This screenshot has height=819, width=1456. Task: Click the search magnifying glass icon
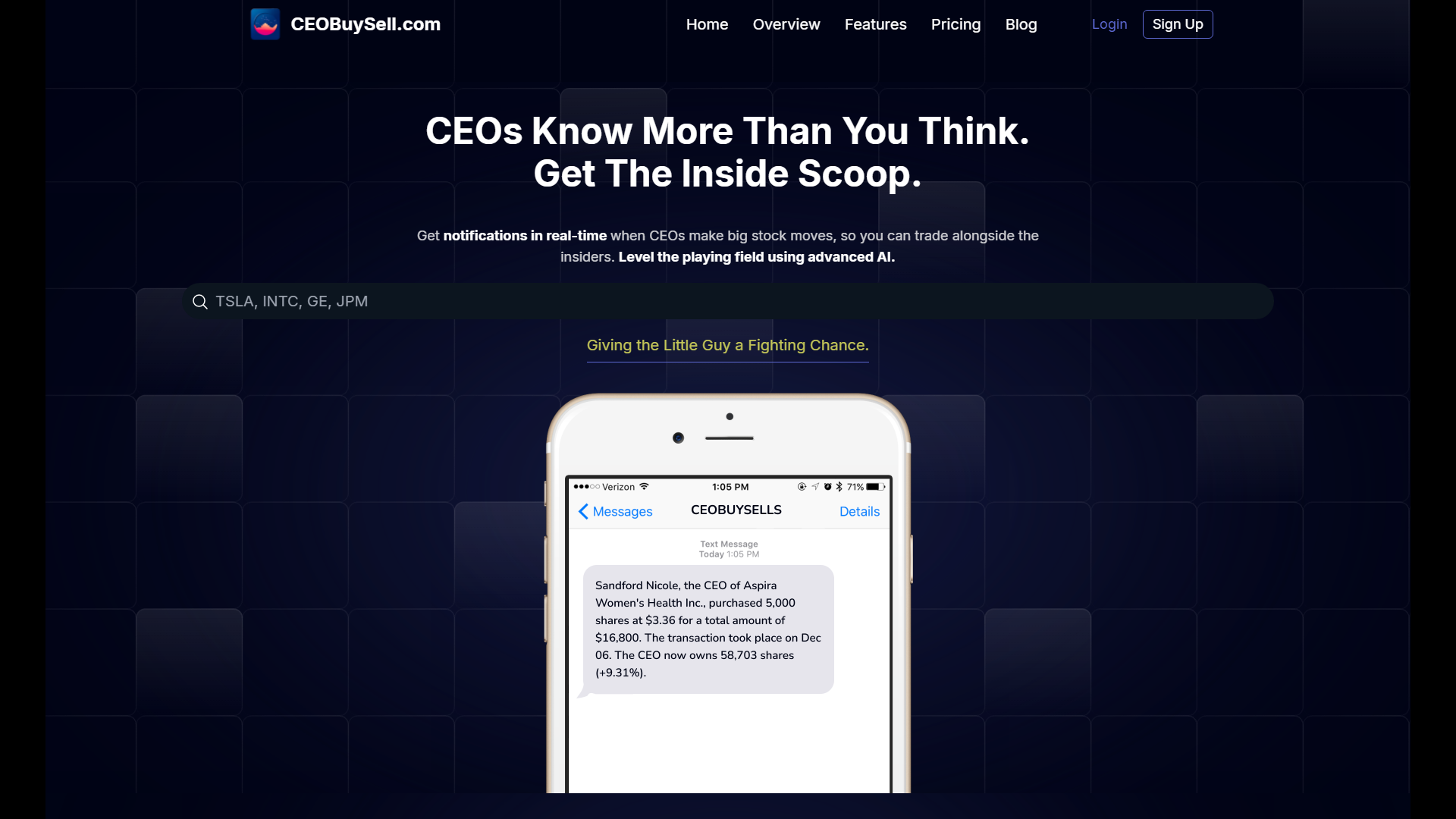[x=200, y=301]
